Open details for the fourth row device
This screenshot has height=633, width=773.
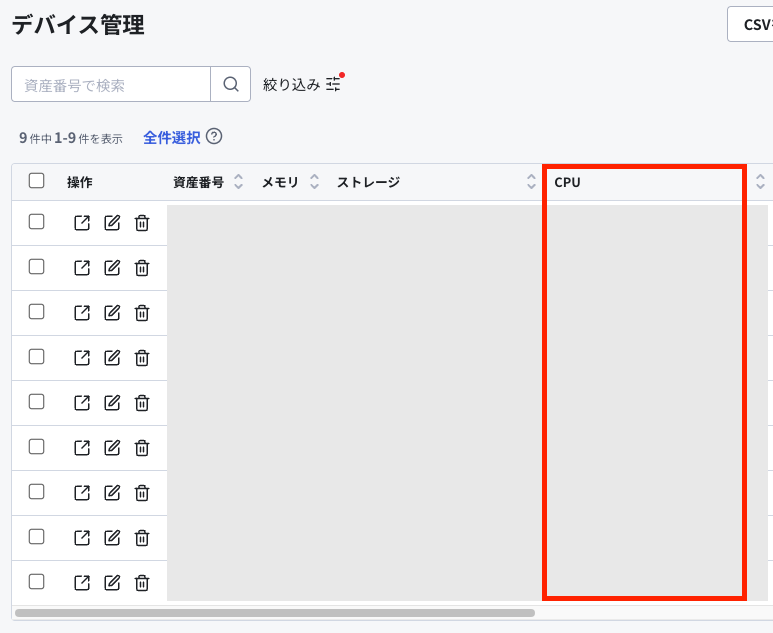pos(82,358)
